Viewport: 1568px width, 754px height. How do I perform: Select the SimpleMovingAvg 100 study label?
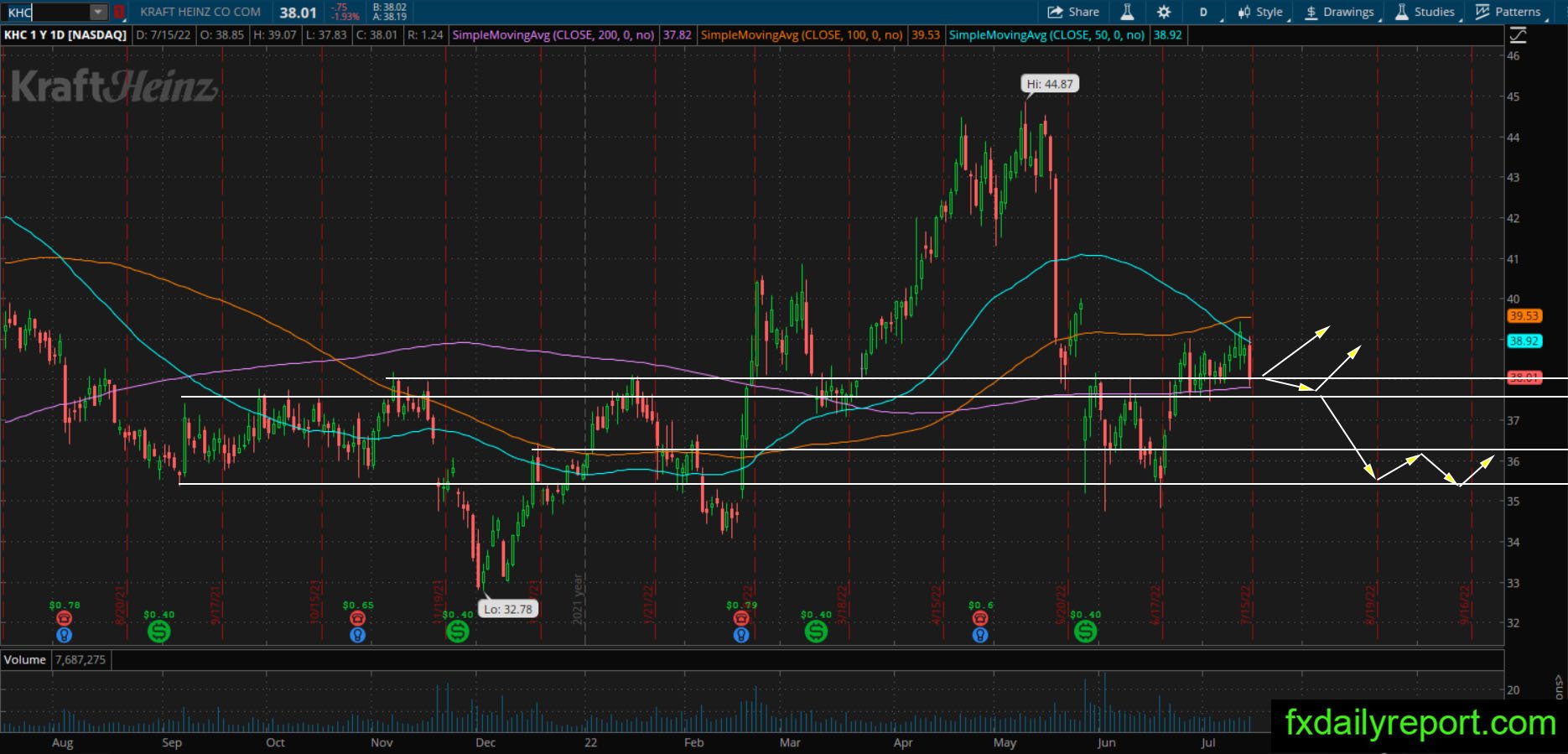click(802, 35)
